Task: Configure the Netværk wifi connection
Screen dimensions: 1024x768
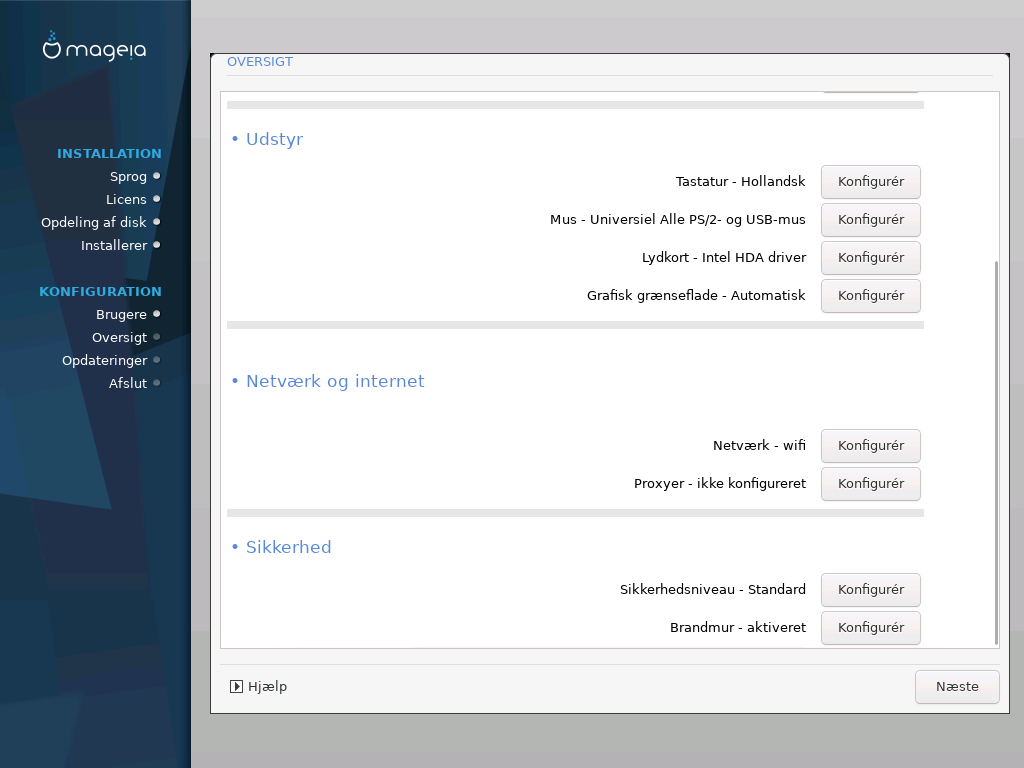Action: (871, 445)
